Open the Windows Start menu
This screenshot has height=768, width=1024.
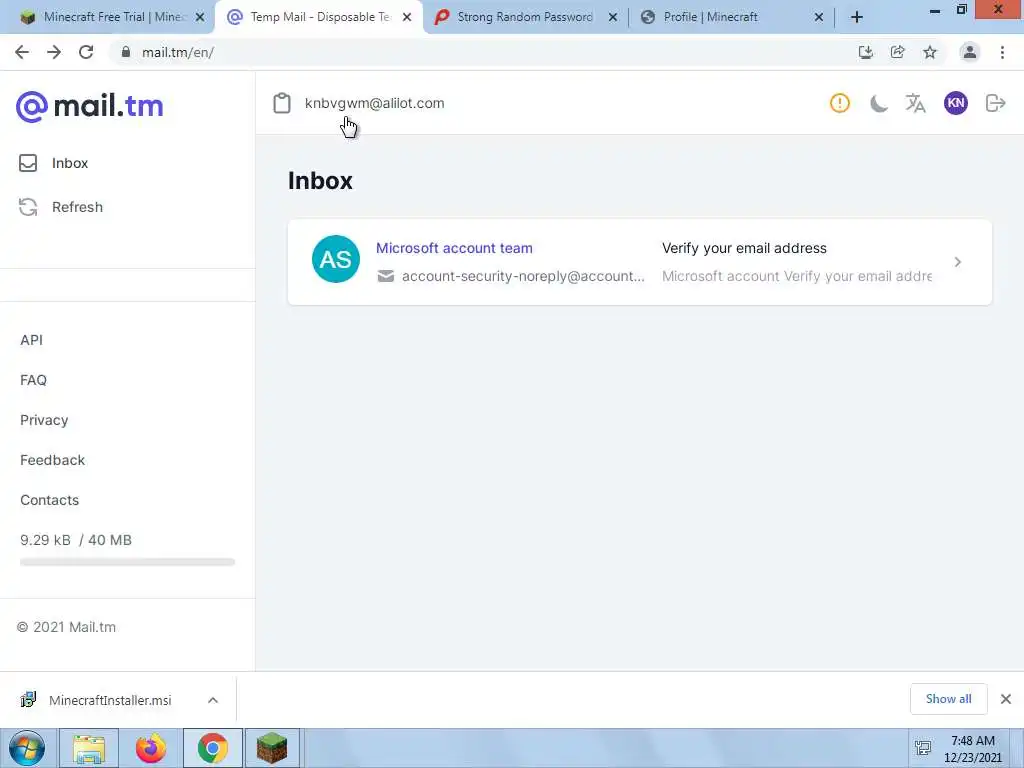click(x=27, y=748)
